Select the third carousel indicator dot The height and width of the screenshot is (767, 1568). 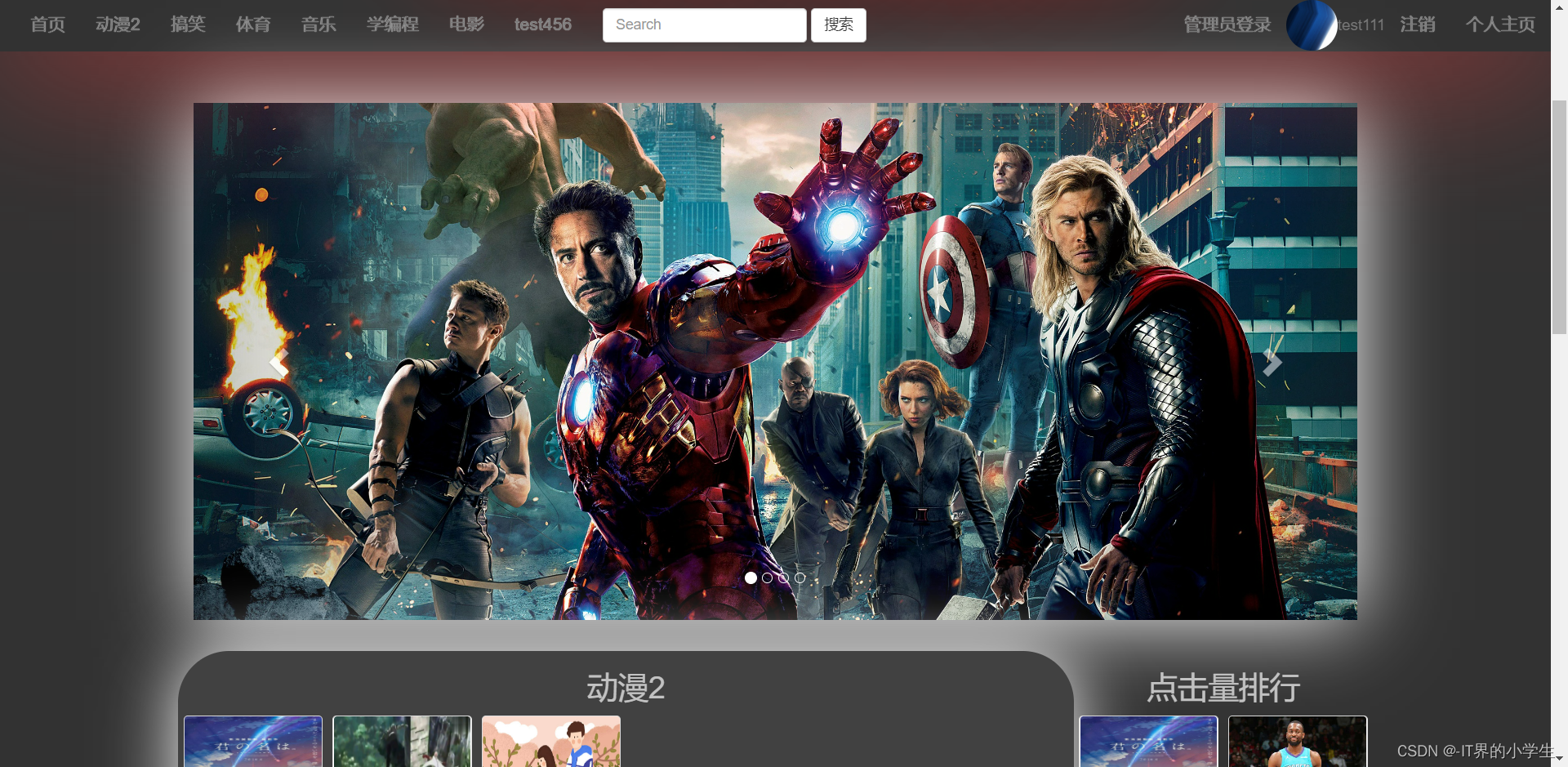click(784, 577)
